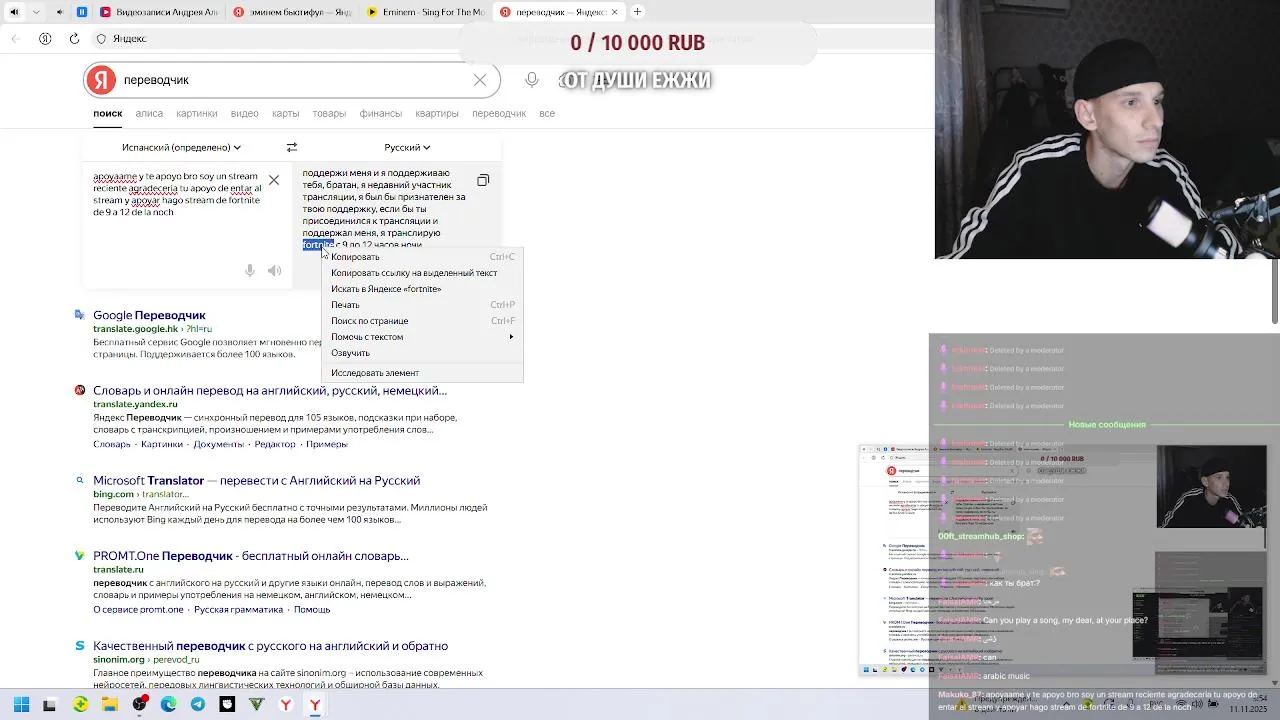This screenshot has width=1280, height=720.
Task: Select the квартиры search category
Action: point(437,114)
